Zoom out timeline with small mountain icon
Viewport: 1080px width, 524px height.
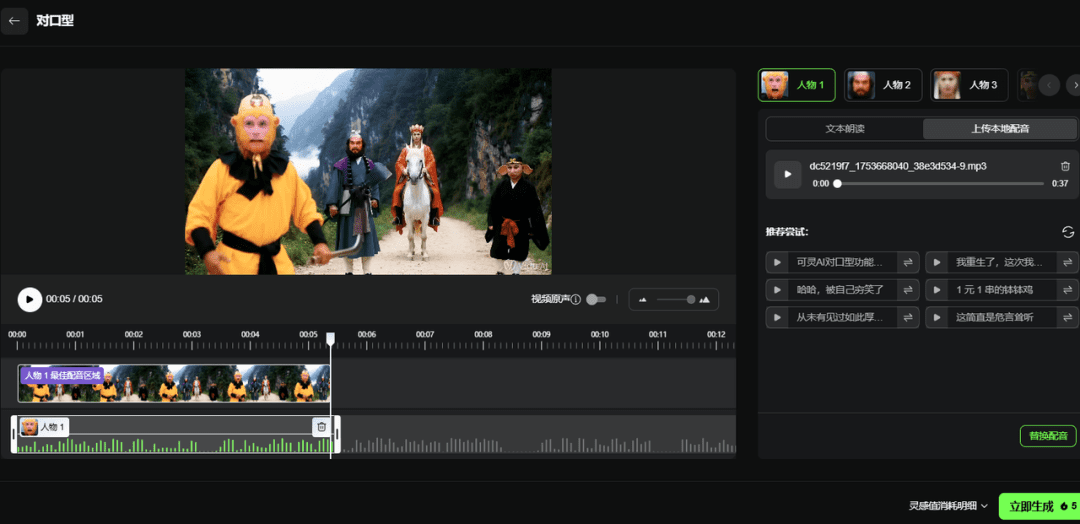643,300
